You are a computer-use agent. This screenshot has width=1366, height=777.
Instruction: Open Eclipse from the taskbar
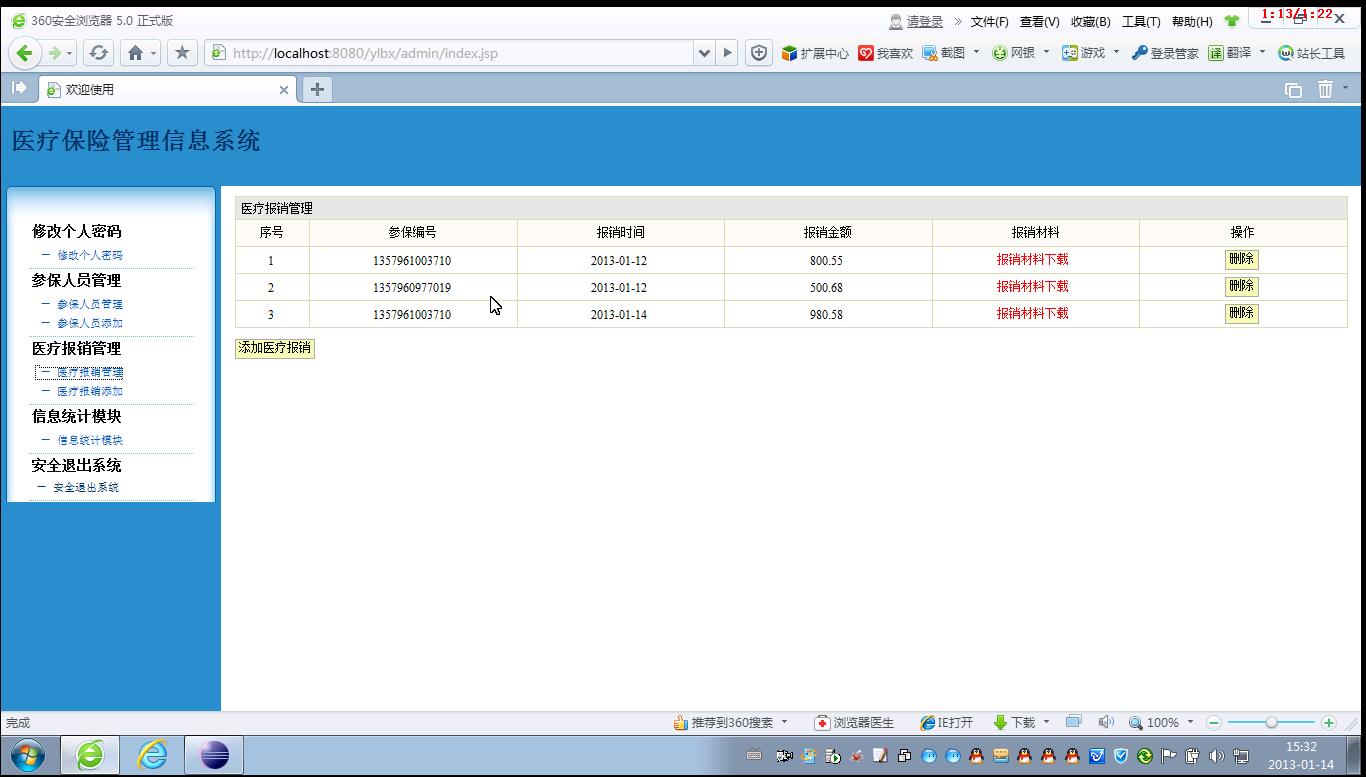tap(215, 755)
